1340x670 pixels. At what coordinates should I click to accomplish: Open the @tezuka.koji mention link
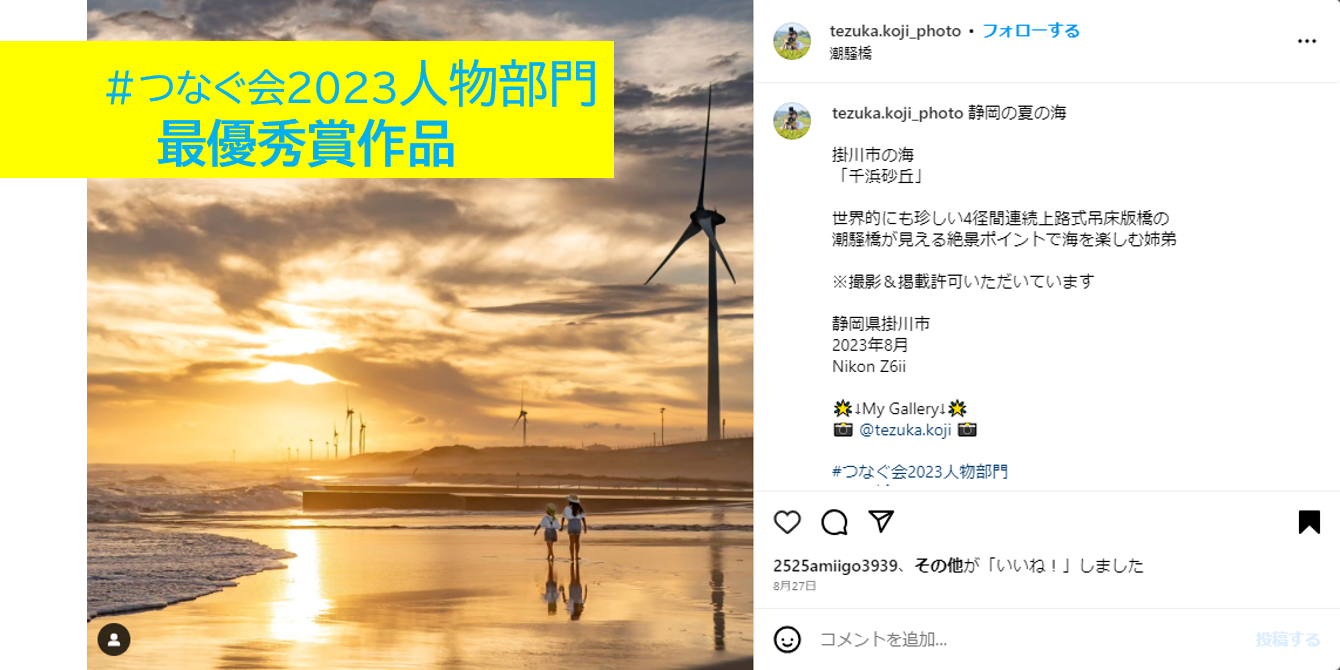pos(905,430)
